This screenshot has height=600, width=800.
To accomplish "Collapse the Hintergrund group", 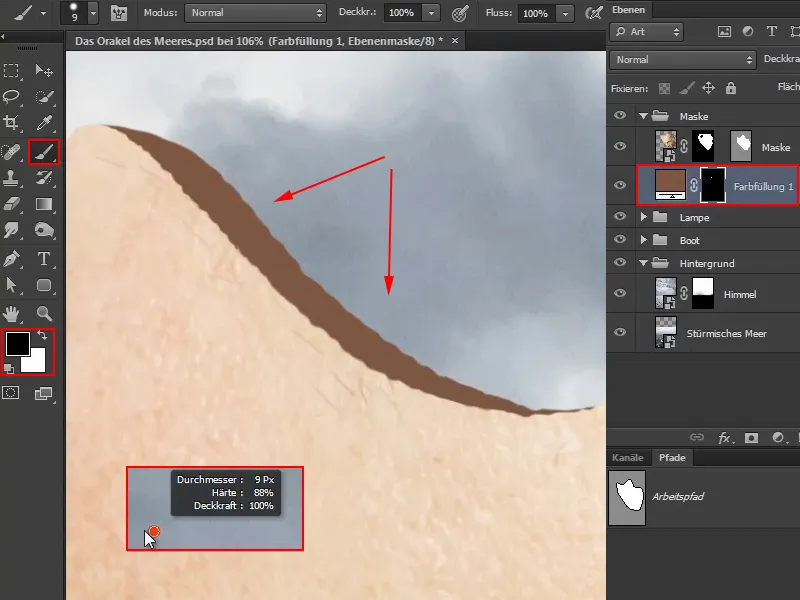I will click(x=643, y=263).
